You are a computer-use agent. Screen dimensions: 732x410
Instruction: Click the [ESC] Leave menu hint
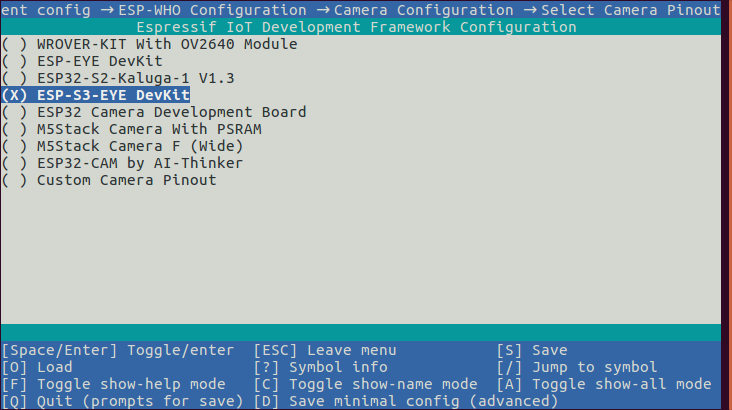[325, 350]
